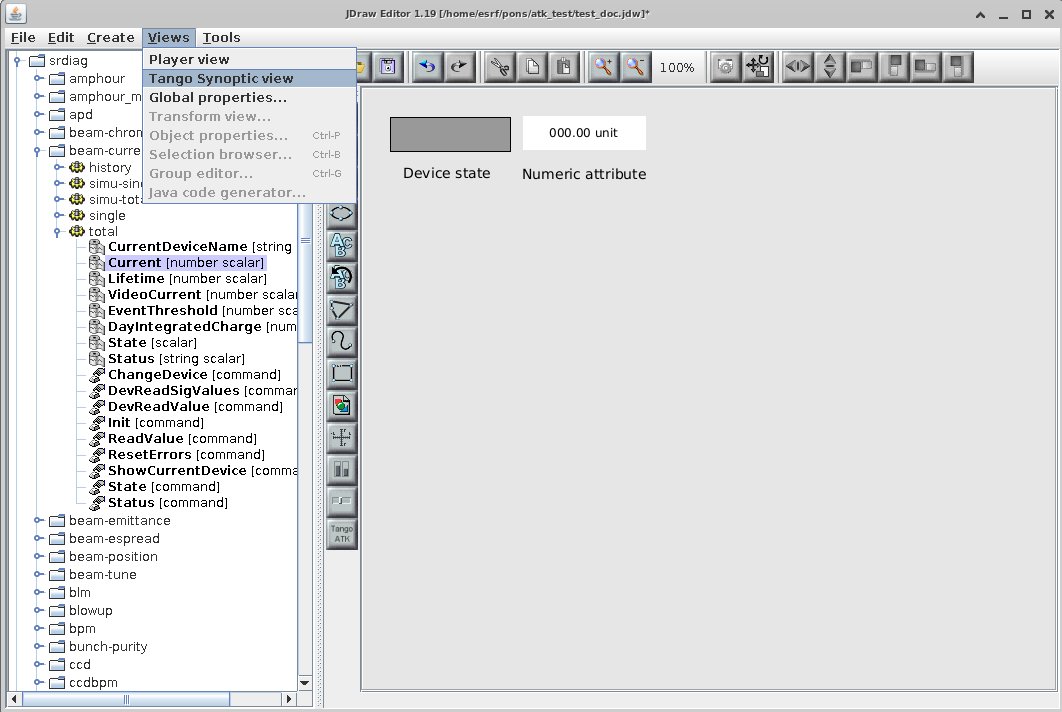Click the first align icon after the vertical mirror icon
This screenshot has height=712, width=1062.
[x=862, y=66]
